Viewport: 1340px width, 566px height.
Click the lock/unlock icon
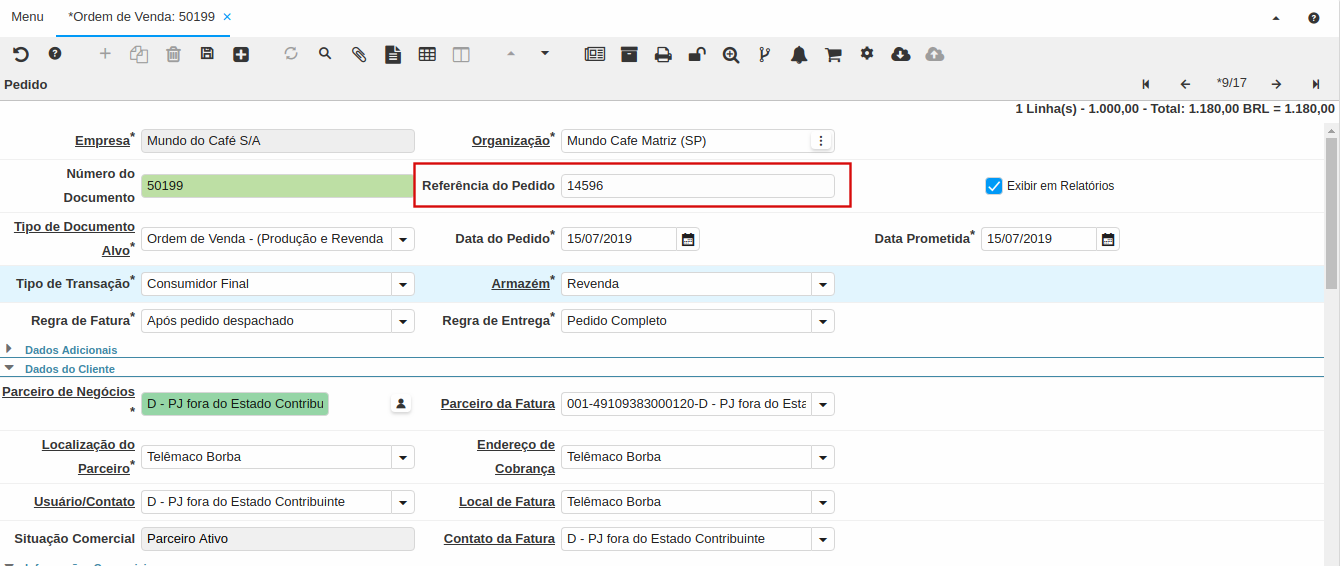pyautogui.click(x=697, y=54)
